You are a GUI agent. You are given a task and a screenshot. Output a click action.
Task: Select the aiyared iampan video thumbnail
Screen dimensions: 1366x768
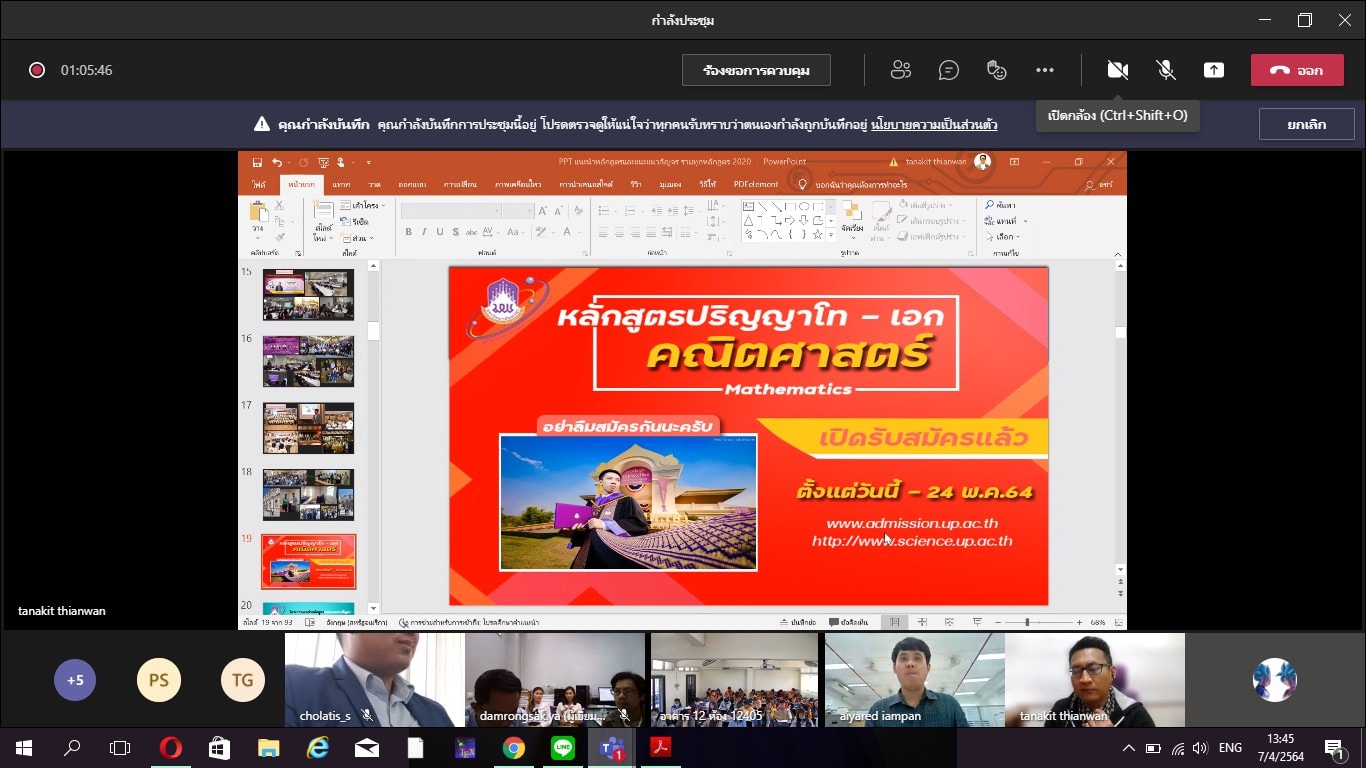click(x=914, y=679)
